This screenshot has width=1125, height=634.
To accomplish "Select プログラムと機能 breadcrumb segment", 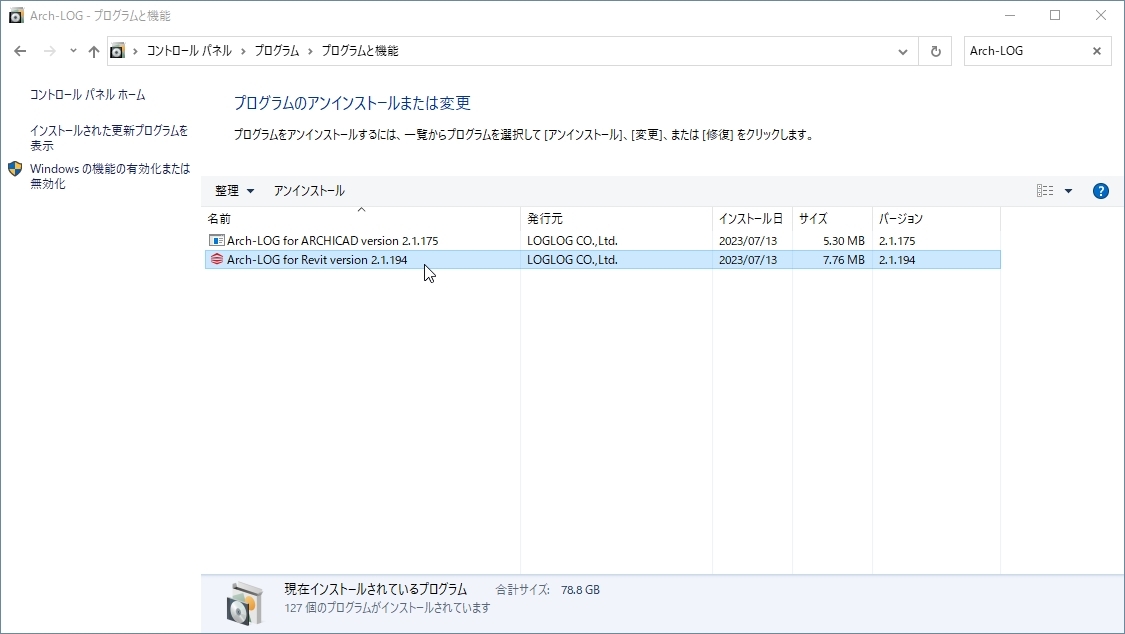I will point(359,51).
